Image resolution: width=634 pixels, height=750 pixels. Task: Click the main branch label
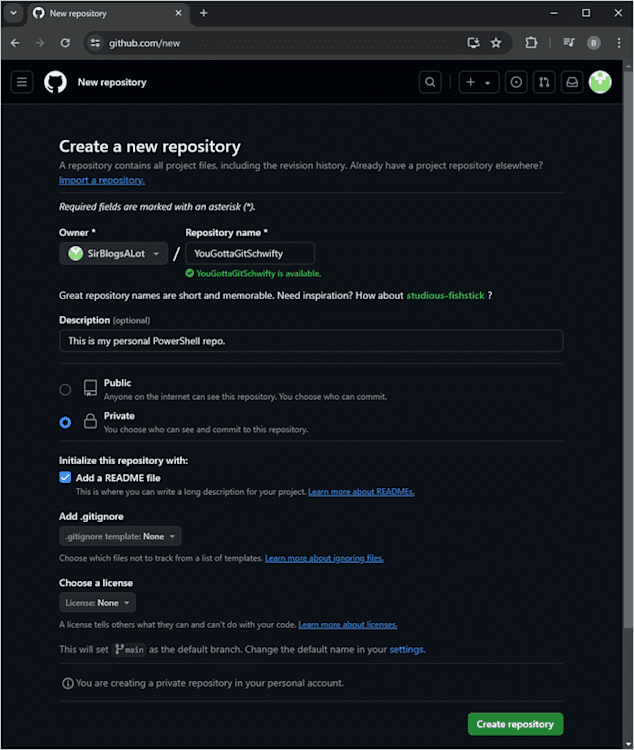point(129,650)
